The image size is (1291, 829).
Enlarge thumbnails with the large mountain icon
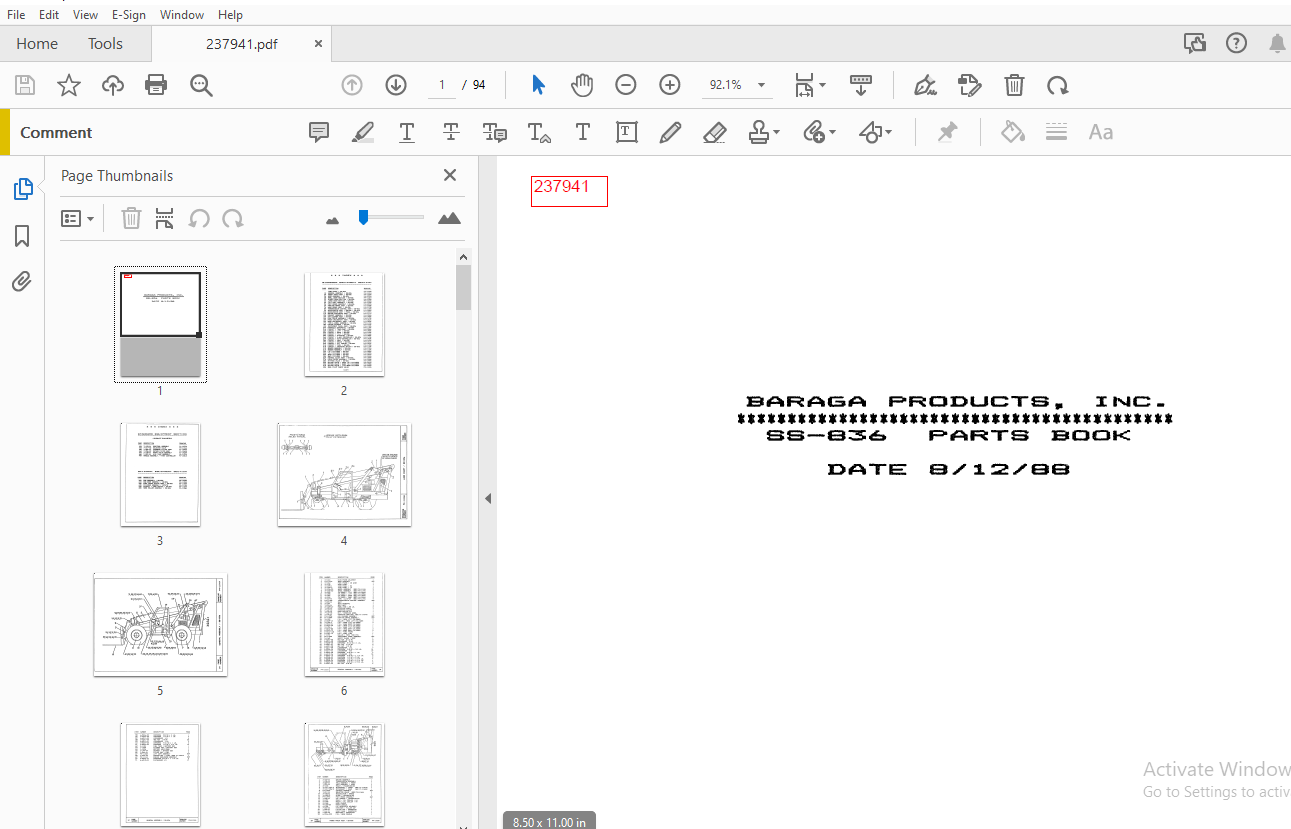click(x=449, y=218)
